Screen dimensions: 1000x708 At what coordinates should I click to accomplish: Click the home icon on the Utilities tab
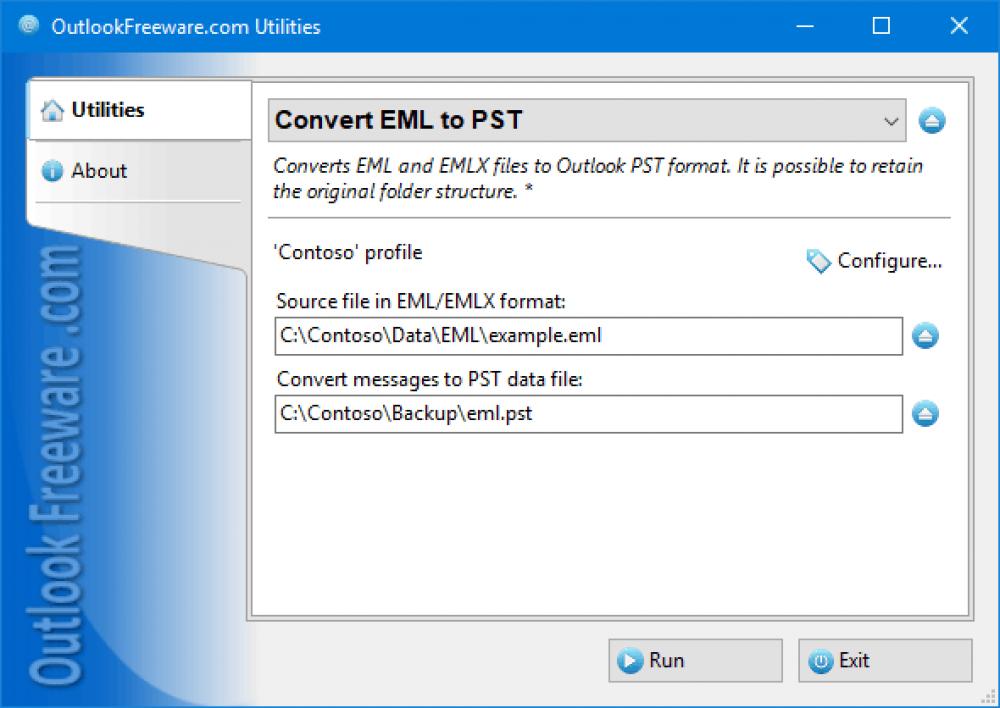click(x=52, y=110)
